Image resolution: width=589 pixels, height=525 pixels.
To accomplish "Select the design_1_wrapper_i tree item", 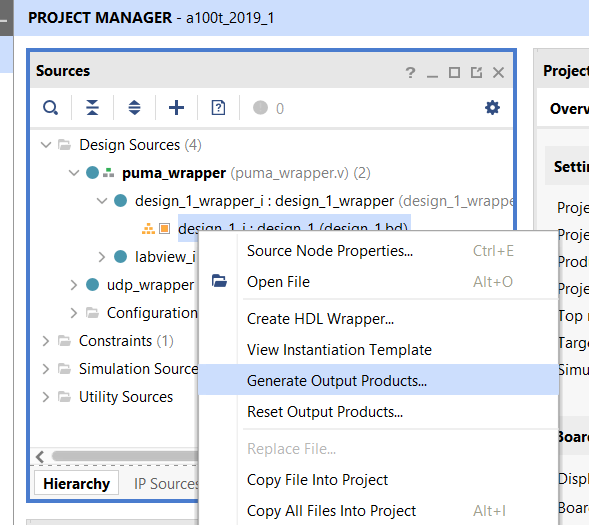I will click(265, 201).
